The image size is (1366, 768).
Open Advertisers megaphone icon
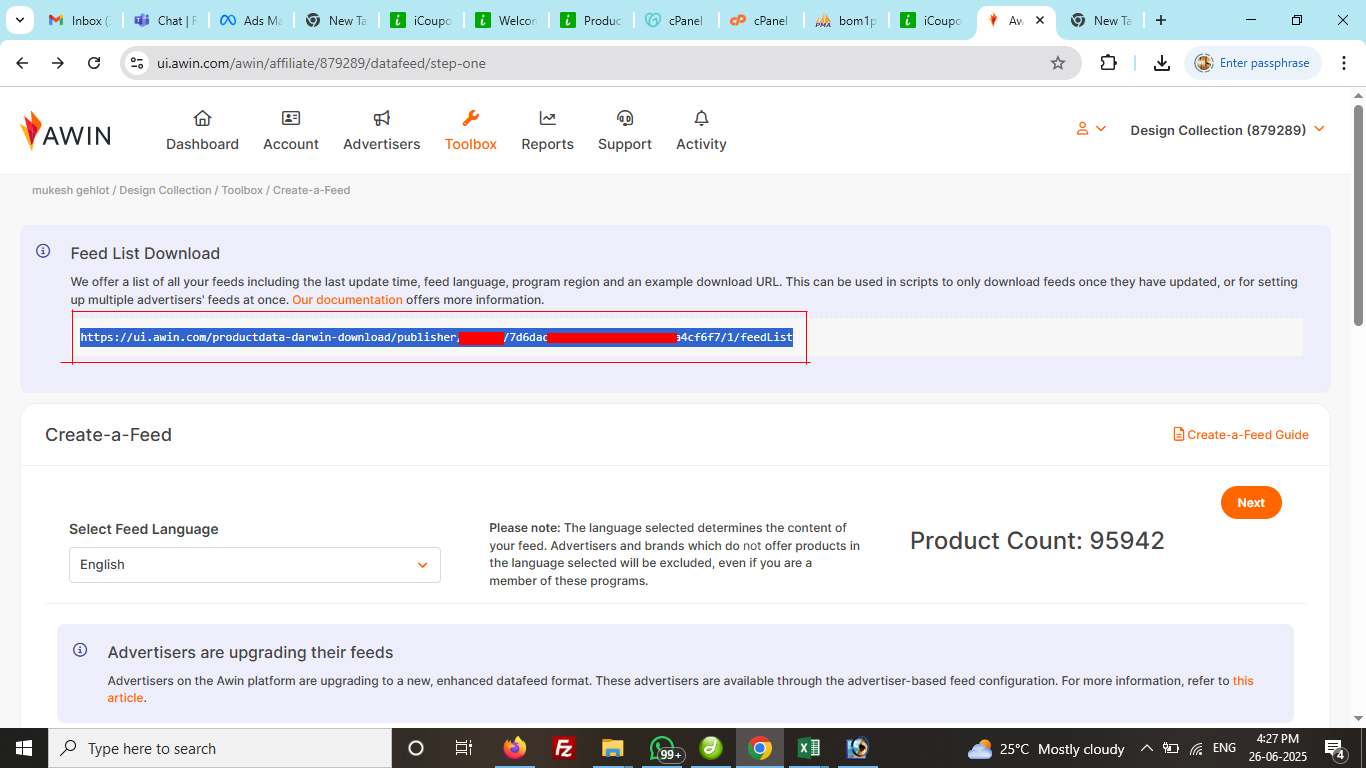coord(382,118)
